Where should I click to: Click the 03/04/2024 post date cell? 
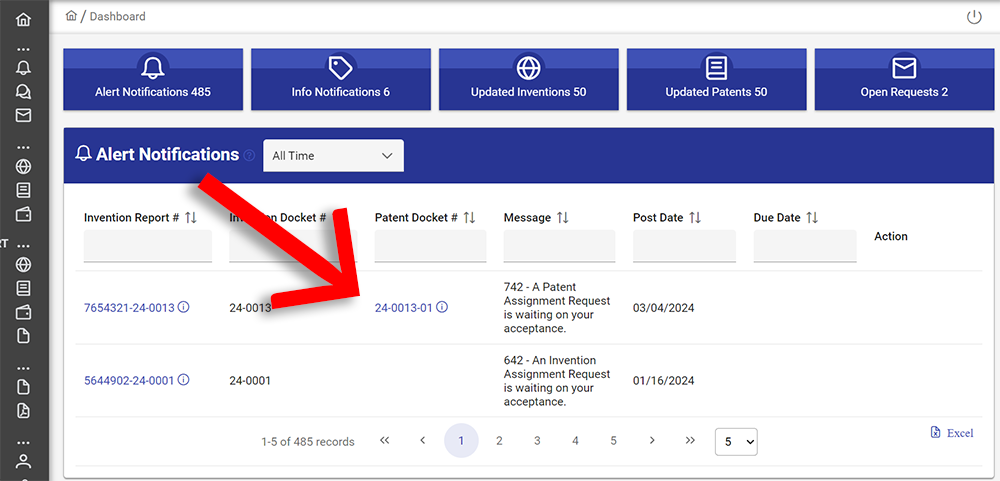(663, 308)
